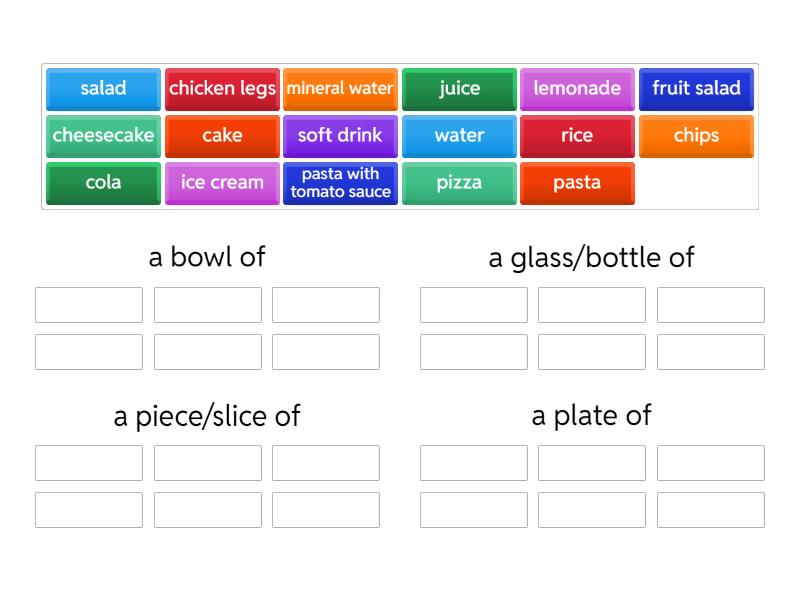Click first empty slot under a glass/bottle of
Screen dimensions: 800x600
[x=473, y=305]
